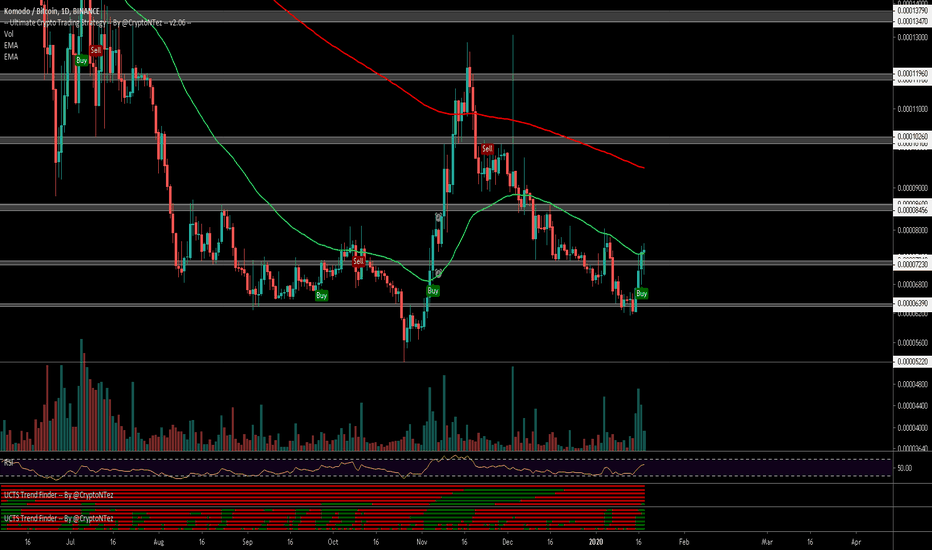
Task: Click the 0.00013000 price axis value
Action: (912, 37)
